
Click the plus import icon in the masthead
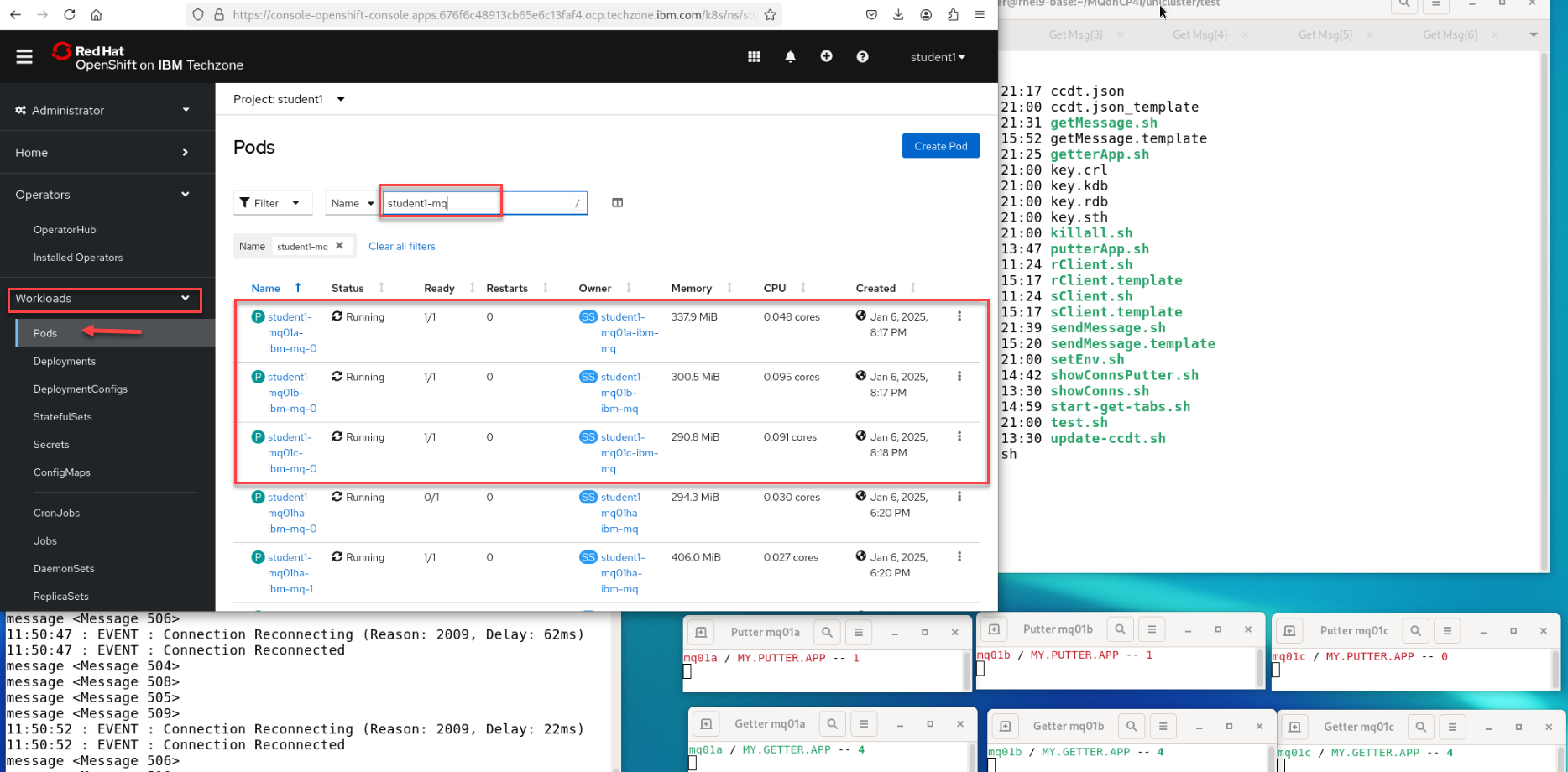[x=826, y=56]
